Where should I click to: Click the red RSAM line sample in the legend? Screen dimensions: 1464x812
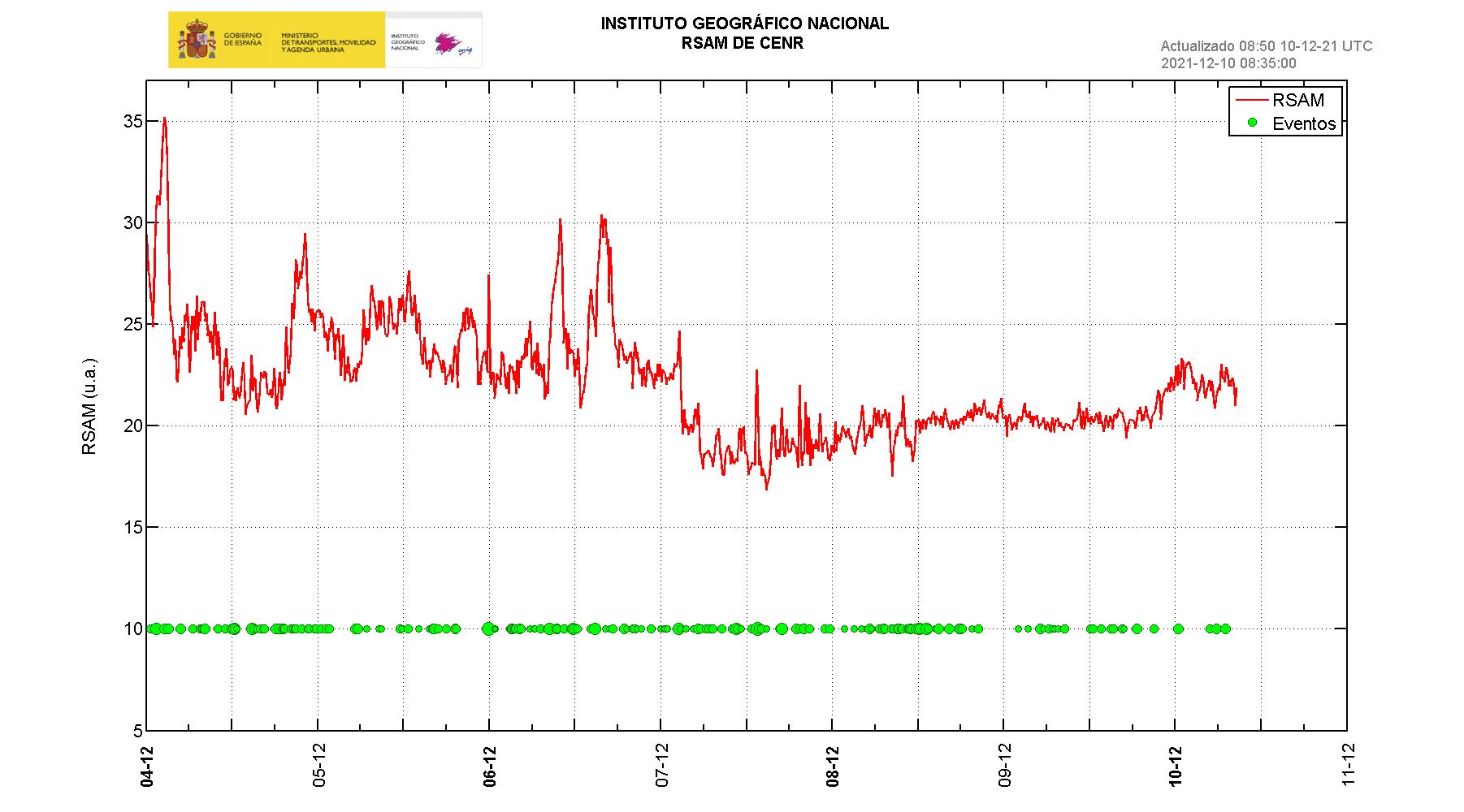click(x=1251, y=100)
